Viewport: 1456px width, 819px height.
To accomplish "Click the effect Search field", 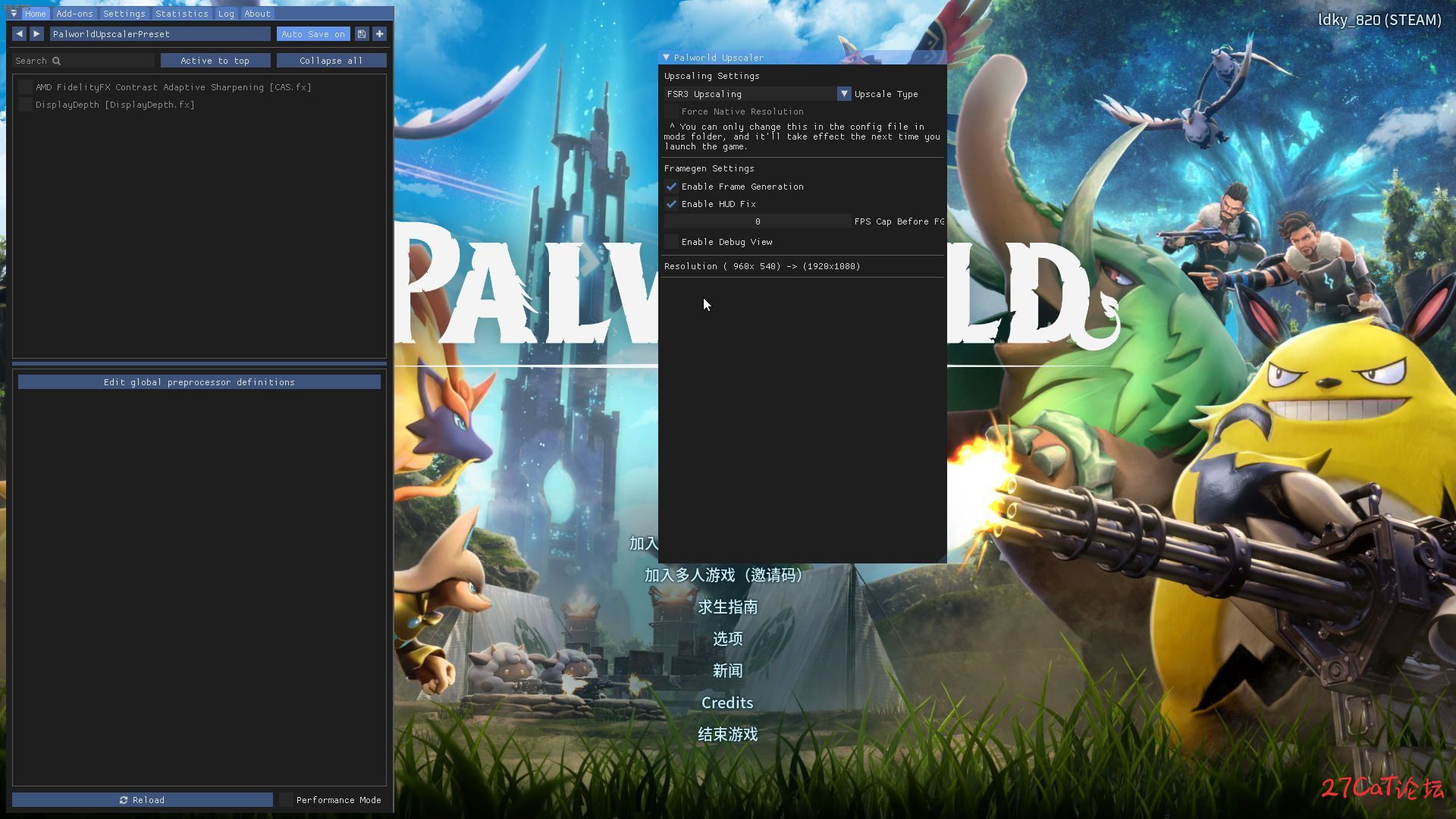I will pos(83,61).
